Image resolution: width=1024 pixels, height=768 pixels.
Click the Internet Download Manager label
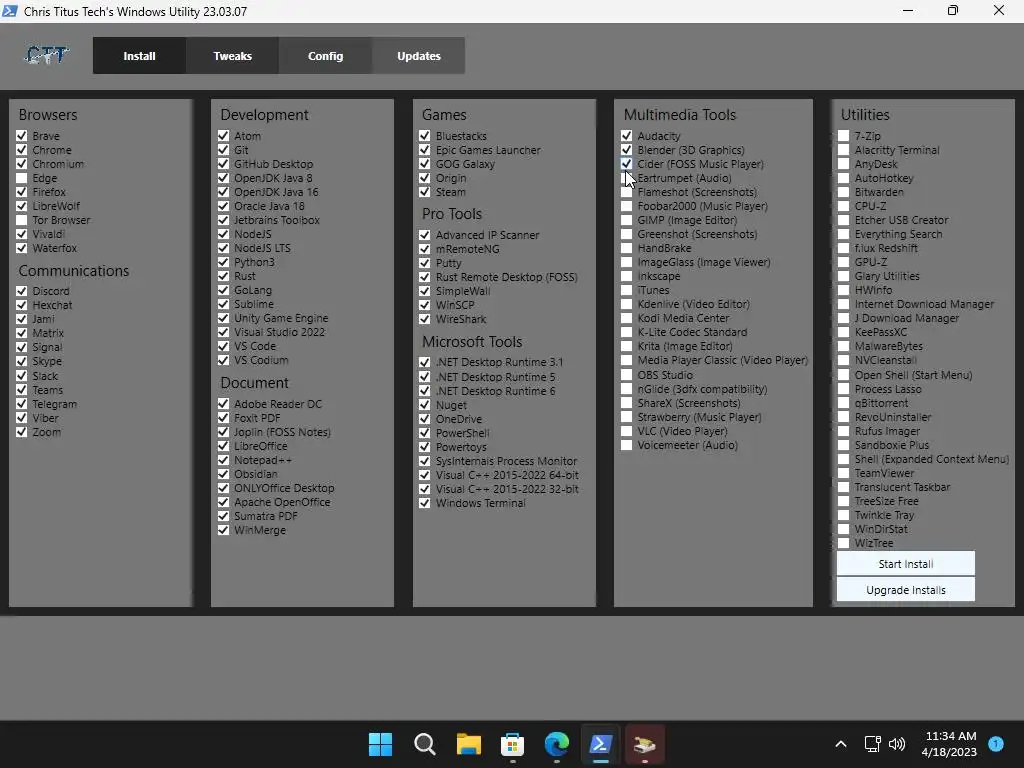point(924,304)
